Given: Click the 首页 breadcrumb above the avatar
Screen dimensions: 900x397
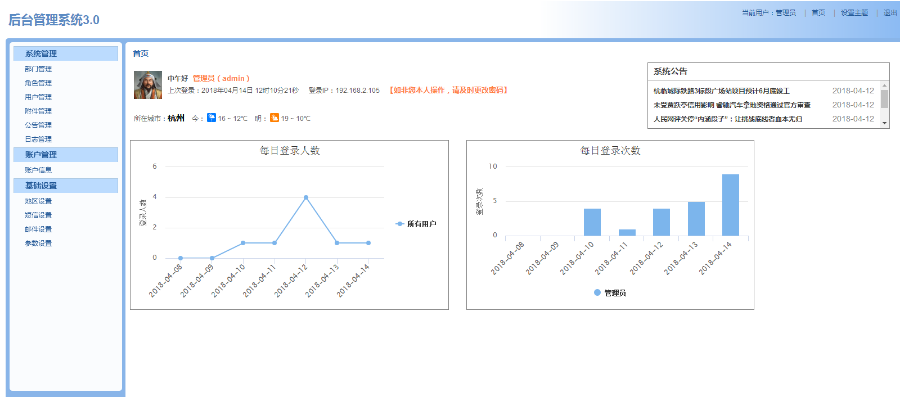Looking at the screenshot, I should [x=141, y=53].
